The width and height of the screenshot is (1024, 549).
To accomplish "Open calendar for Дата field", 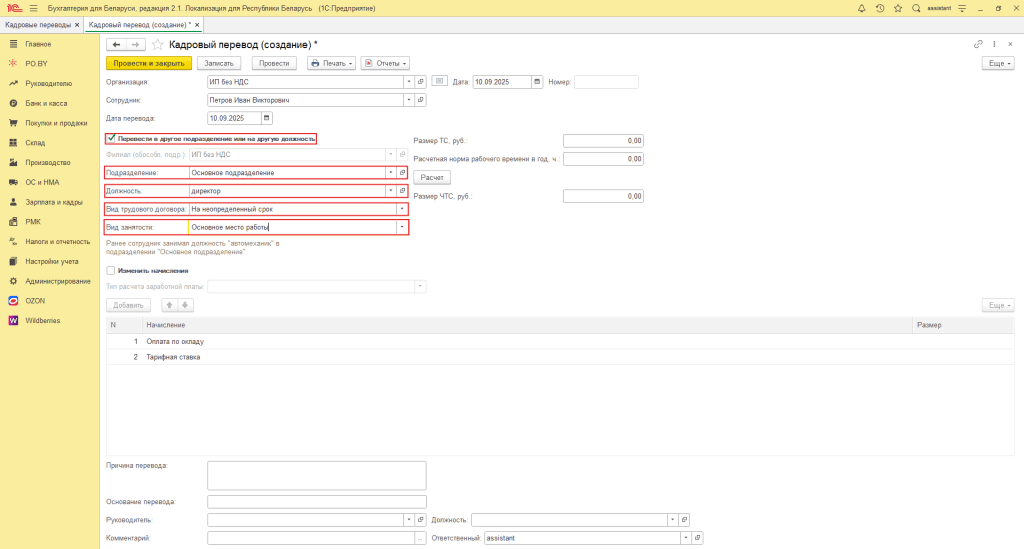I will (537, 82).
